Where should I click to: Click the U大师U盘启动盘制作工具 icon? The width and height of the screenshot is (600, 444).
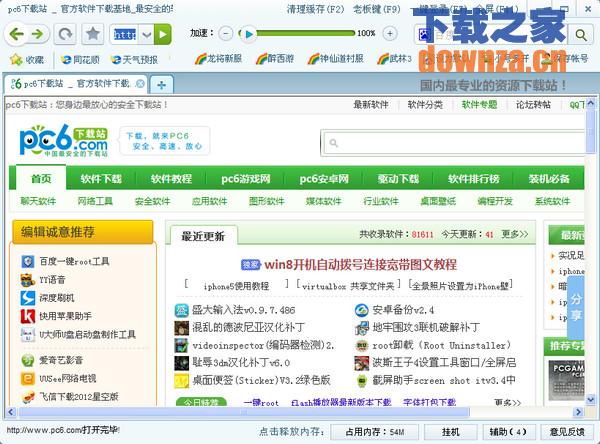click(28, 335)
